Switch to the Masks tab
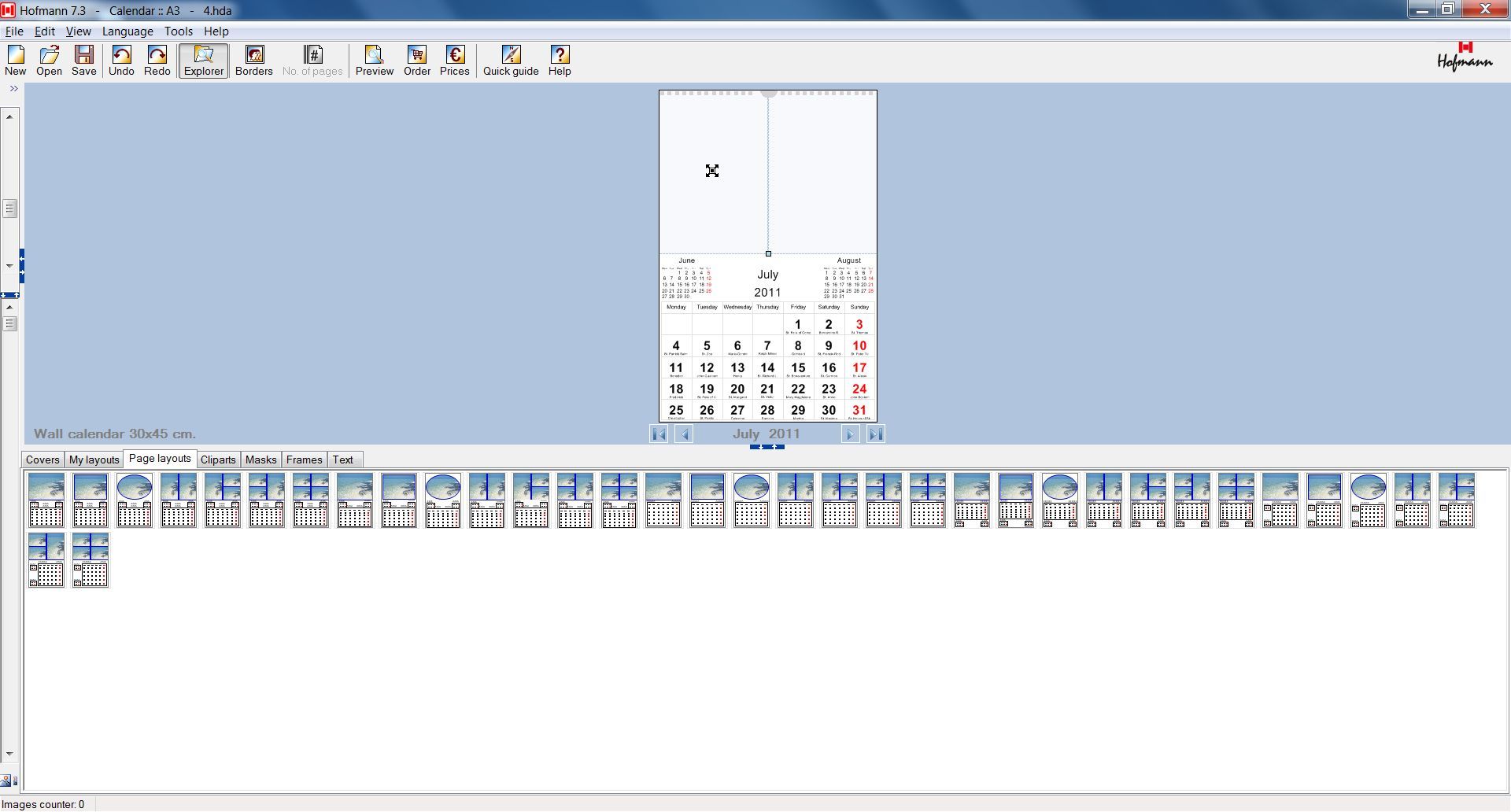 tap(260, 460)
